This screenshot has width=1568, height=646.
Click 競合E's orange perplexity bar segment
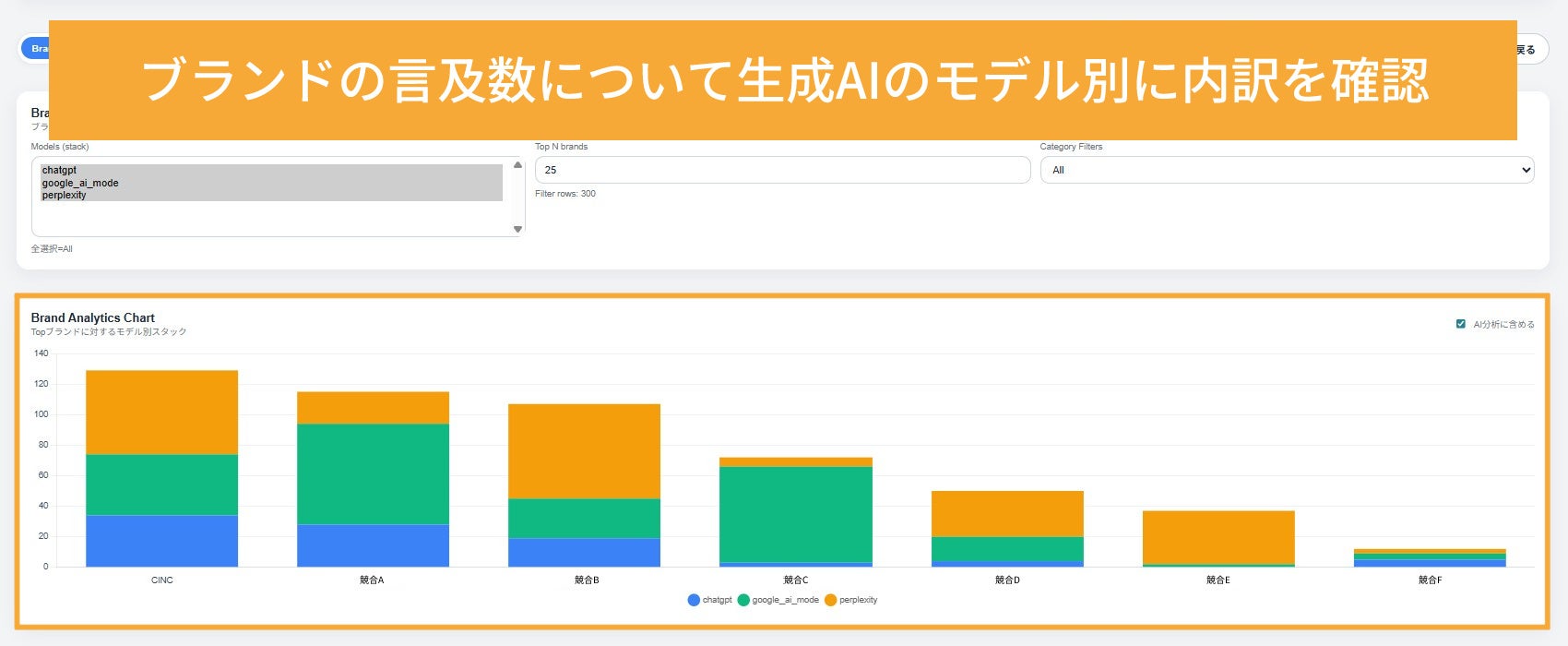tap(1218, 537)
